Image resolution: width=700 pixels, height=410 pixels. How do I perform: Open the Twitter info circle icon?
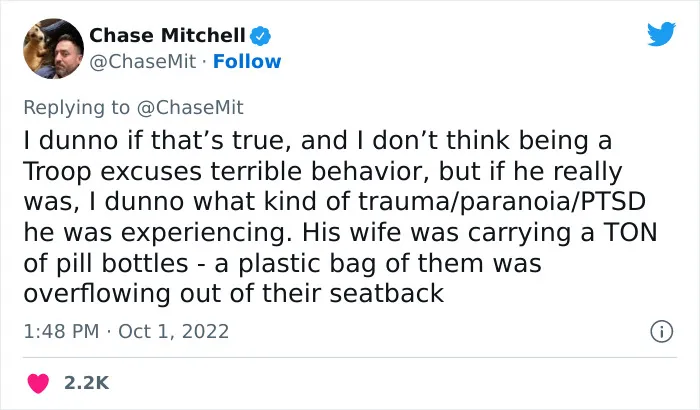[662, 331]
